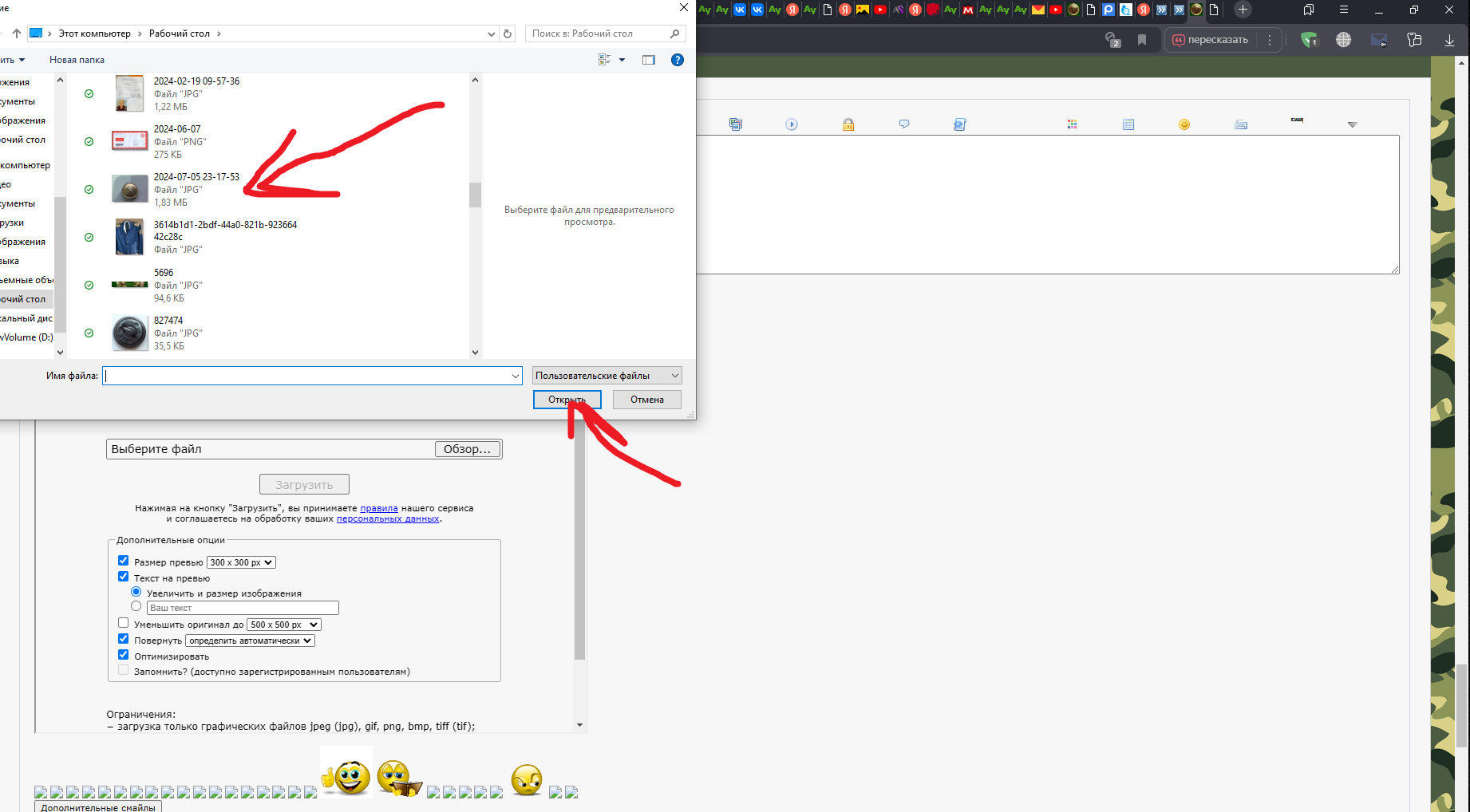Click the script code icon in editor toolbar
This screenshot has height=812, width=1470.
coord(960,124)
